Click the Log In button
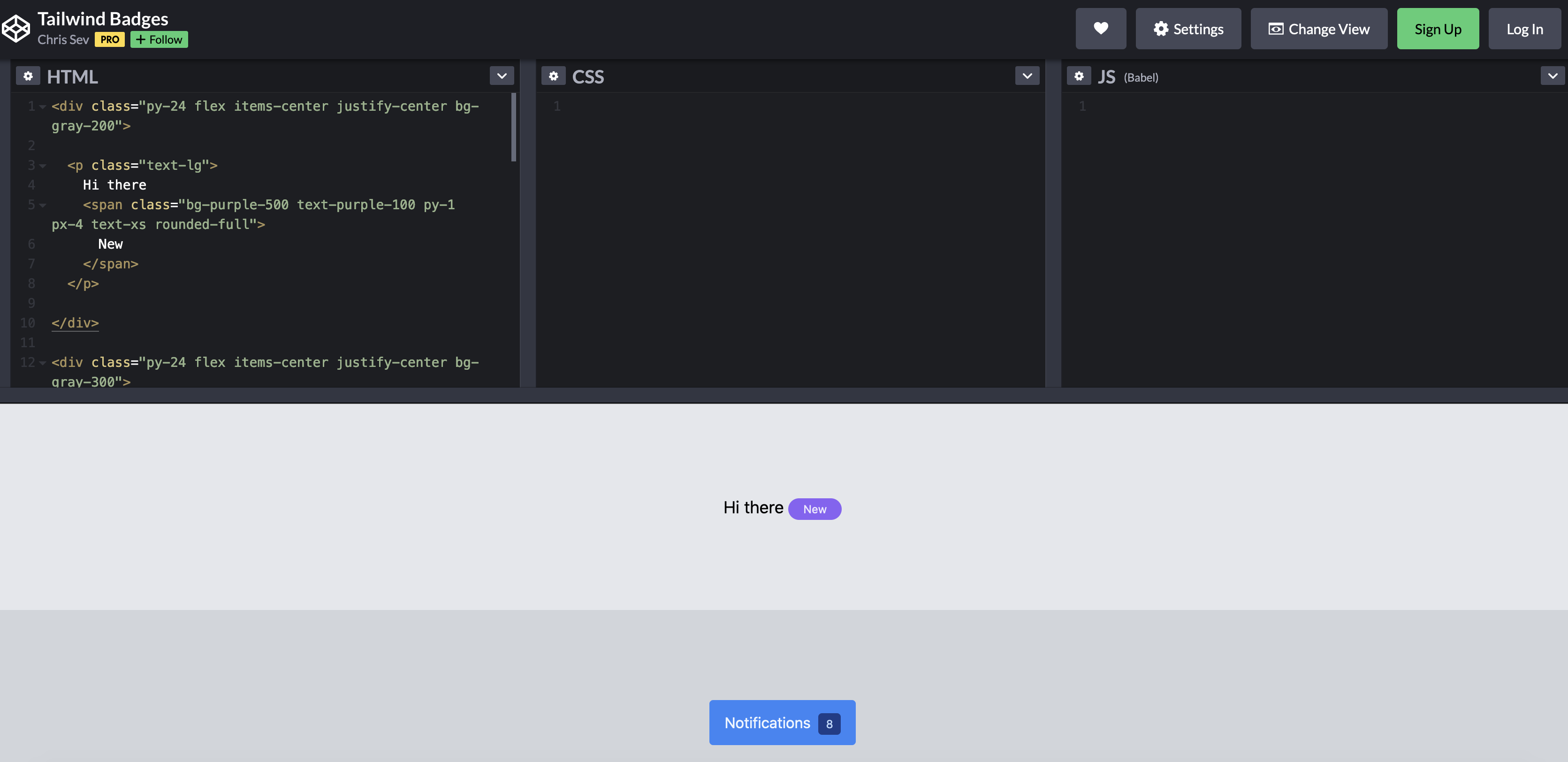The image size is (1568, 762). [1524, 29]
